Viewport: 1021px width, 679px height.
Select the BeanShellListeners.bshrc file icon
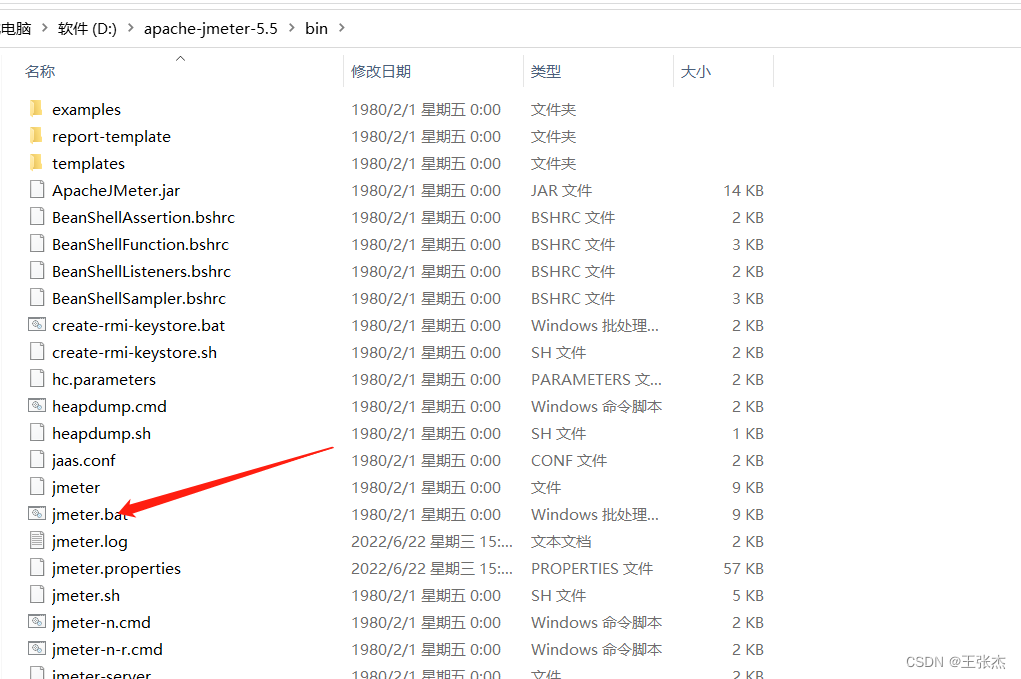tap(37, 271)
